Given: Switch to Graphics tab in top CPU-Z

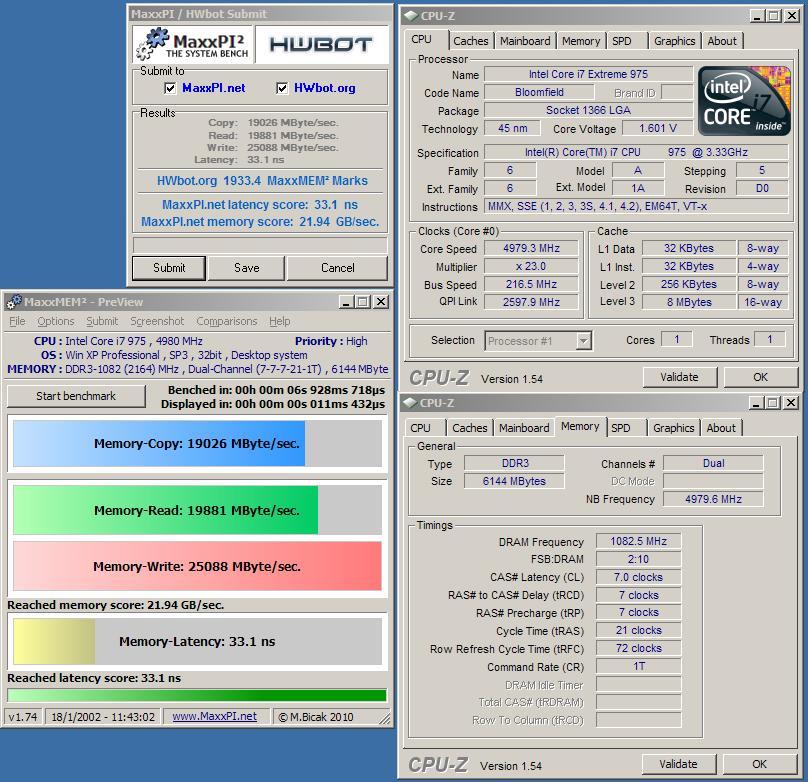Looking at the screenshot, I should pos(675,41).
